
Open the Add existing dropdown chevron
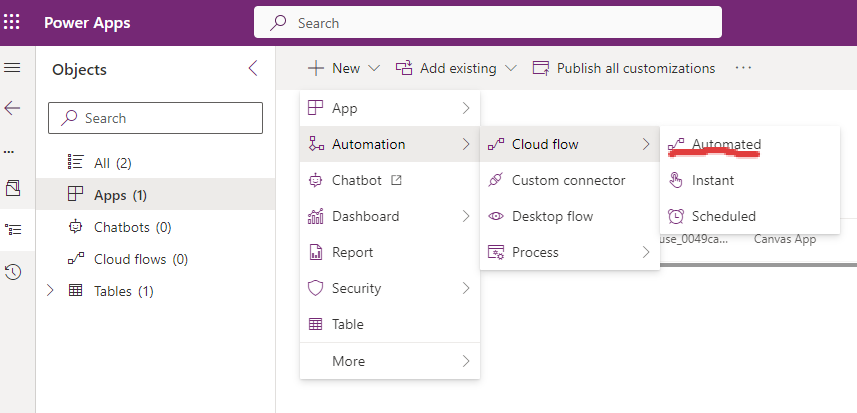[x=510, y=68]
